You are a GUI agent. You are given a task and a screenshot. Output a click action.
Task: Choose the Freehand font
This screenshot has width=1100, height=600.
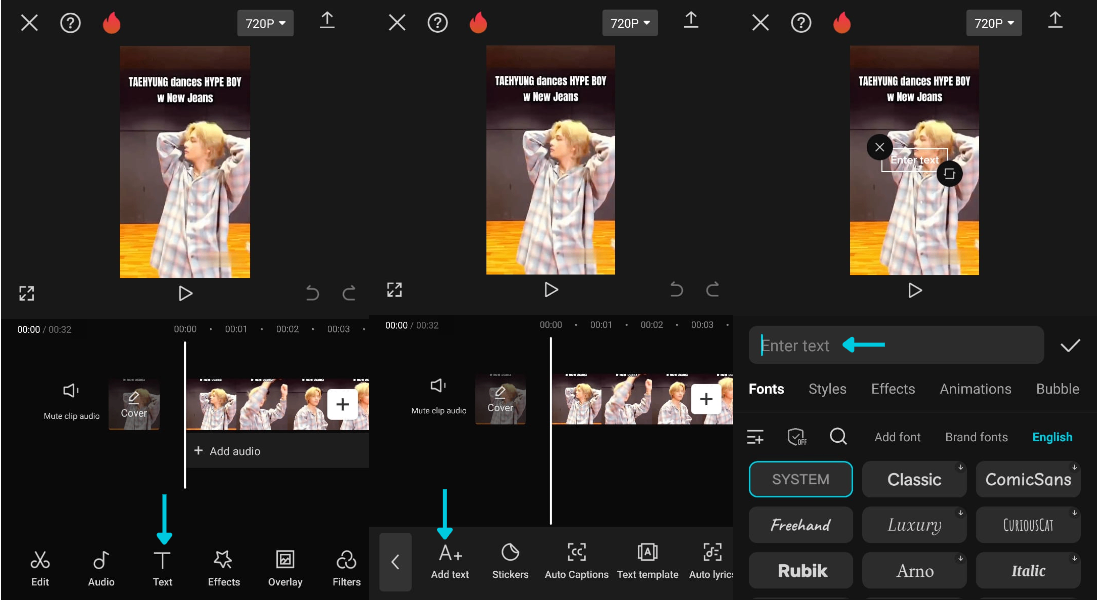pos(800,525)
